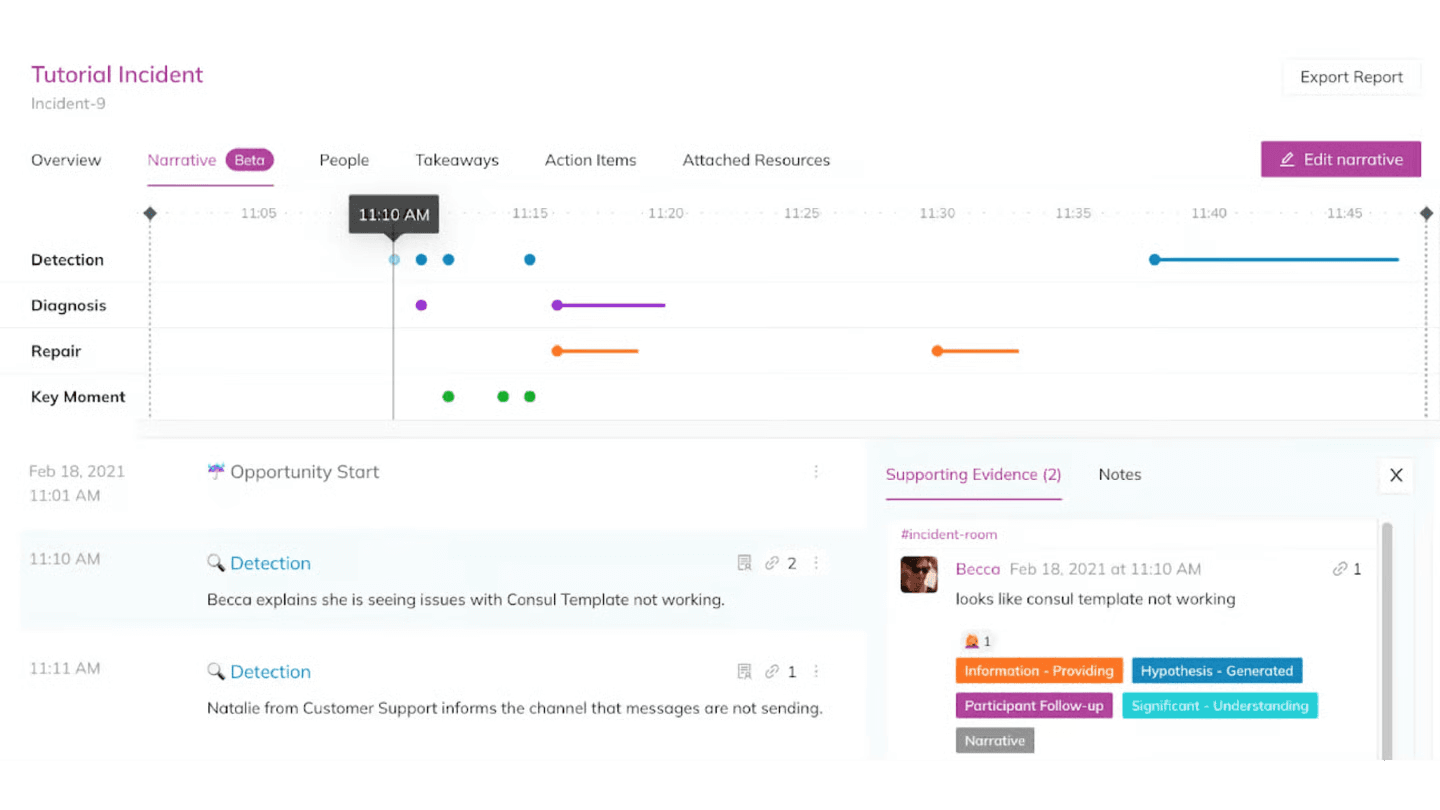
Task: Click the umbrella icon beside Opportunity Start
Action: coord(216,472)
